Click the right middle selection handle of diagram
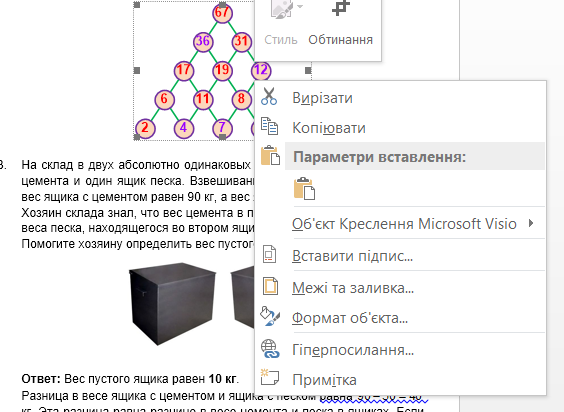This screenshot has height=412, width=564. click(308, 71)
